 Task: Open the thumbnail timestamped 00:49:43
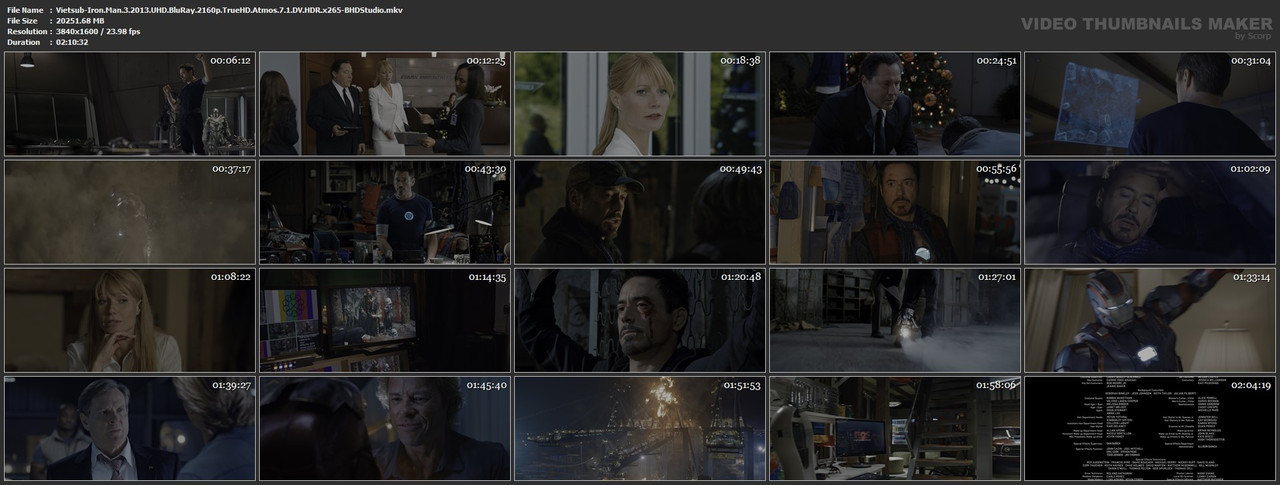pyautogui.click(x=640, y=211)
